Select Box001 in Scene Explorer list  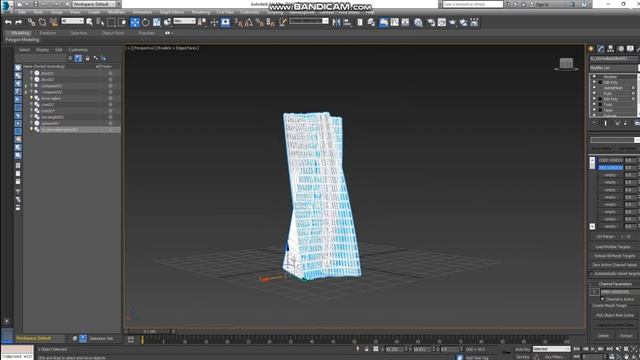(x=47, y=73)
